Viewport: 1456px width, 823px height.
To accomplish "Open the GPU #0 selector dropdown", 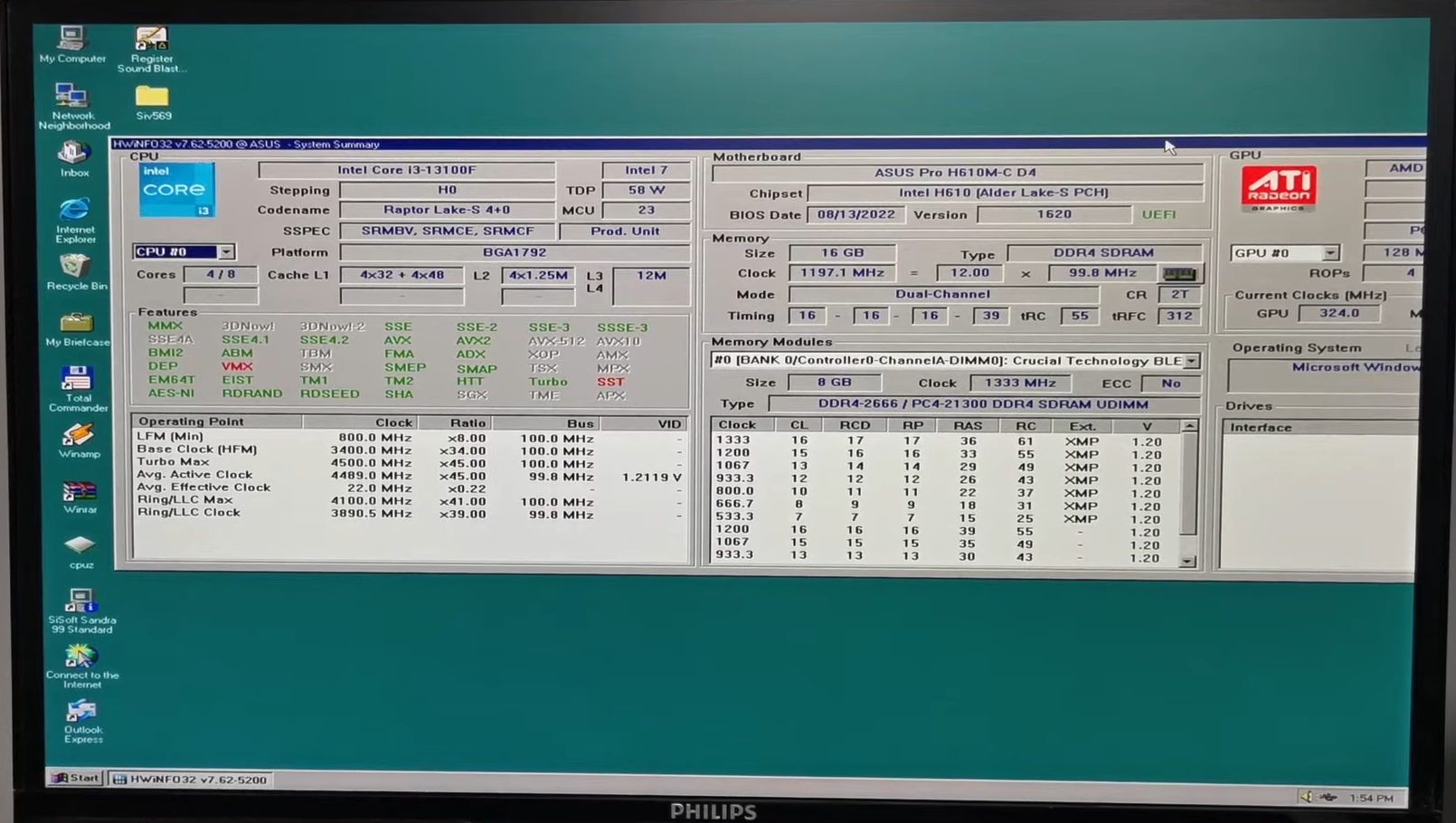I will coord(1330,253).
